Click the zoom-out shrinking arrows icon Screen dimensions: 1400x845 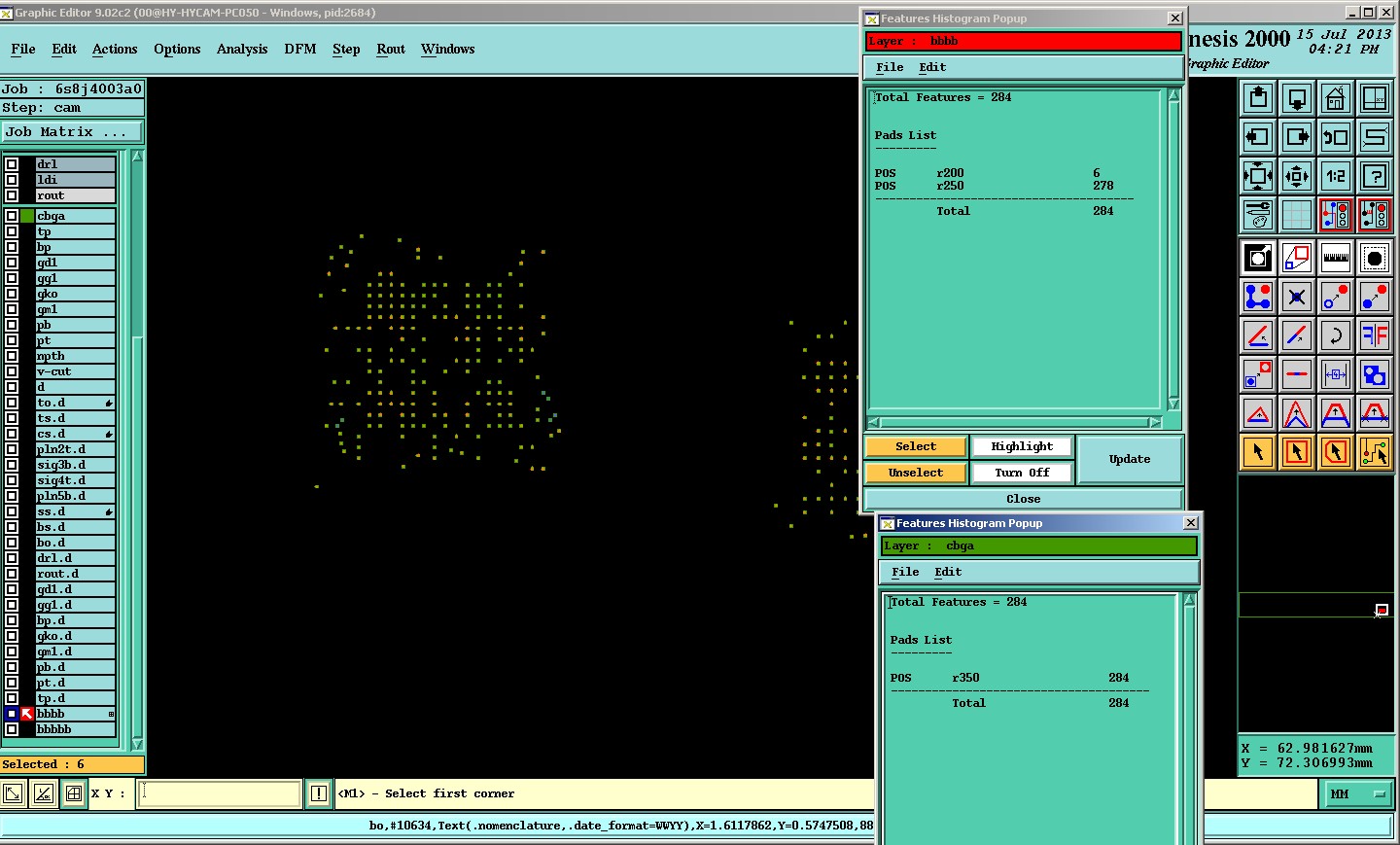pyautogui.click(x=1297, y=176)
